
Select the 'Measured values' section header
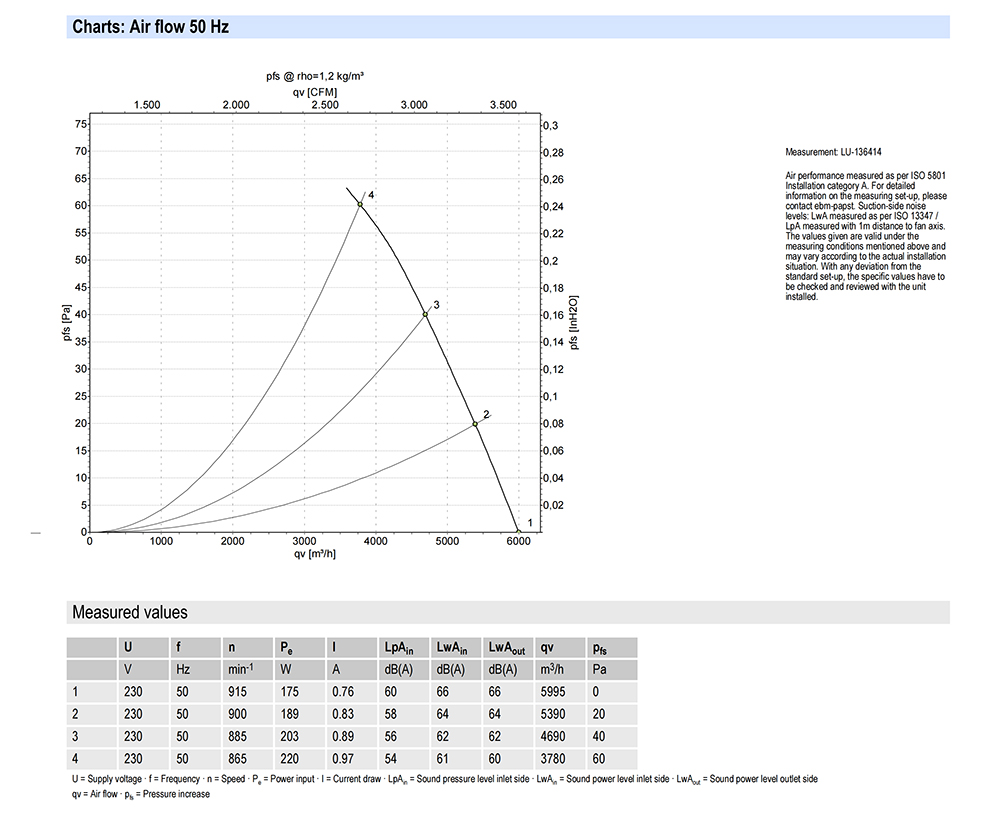(130, 612)
